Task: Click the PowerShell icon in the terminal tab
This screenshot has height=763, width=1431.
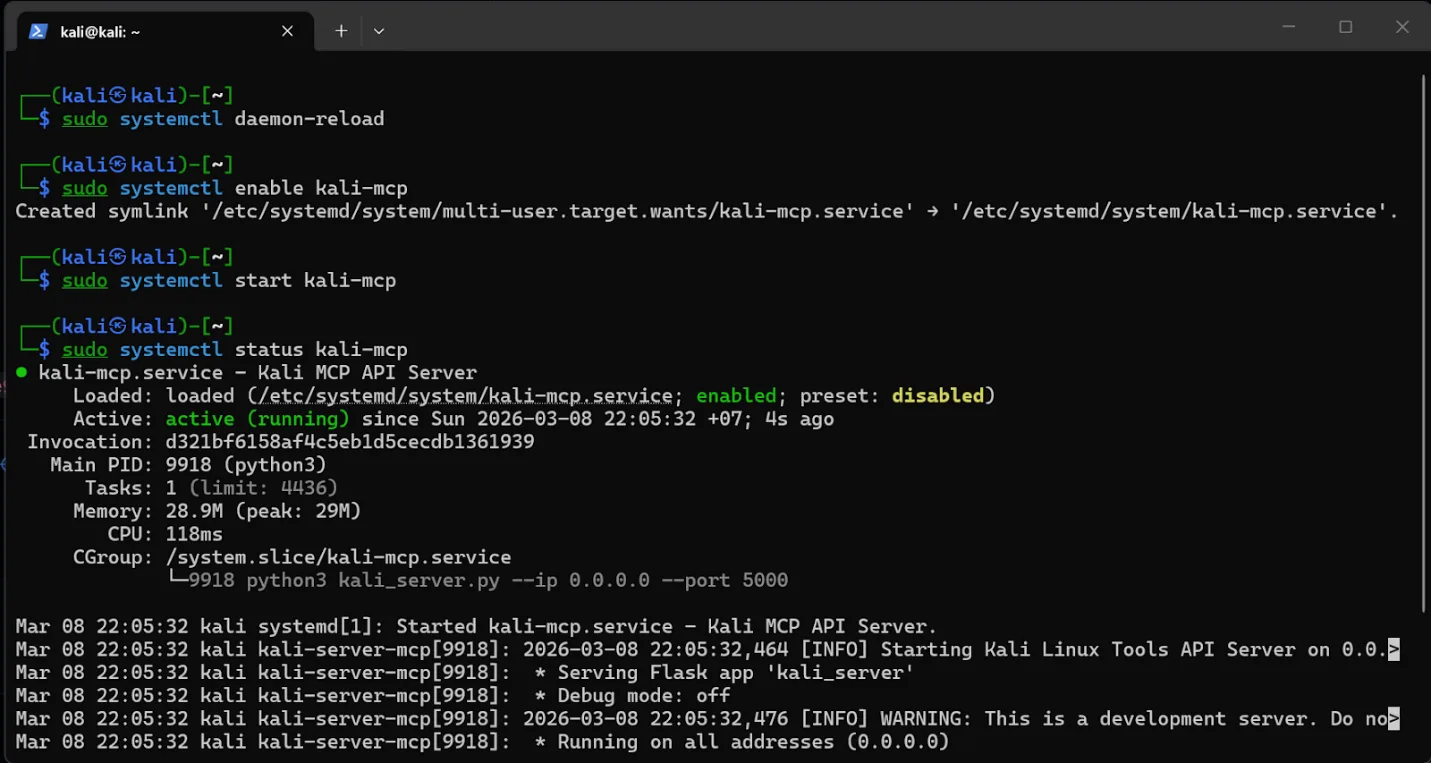Action: 38,31
